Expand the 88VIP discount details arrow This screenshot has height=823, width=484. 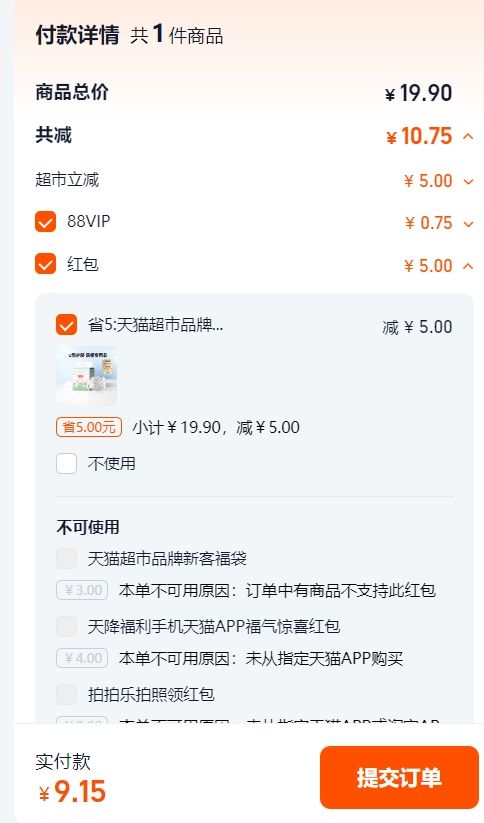469,224
